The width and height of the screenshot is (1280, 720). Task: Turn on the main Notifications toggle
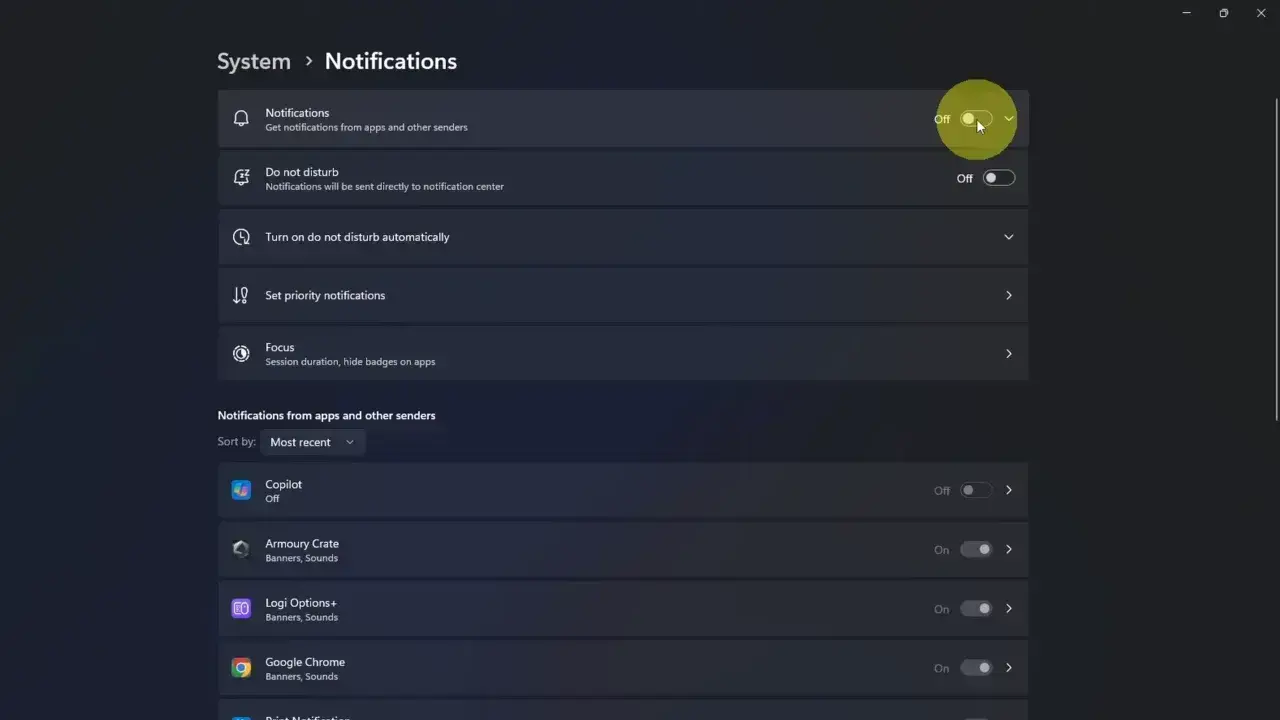[x=976, y=119]
